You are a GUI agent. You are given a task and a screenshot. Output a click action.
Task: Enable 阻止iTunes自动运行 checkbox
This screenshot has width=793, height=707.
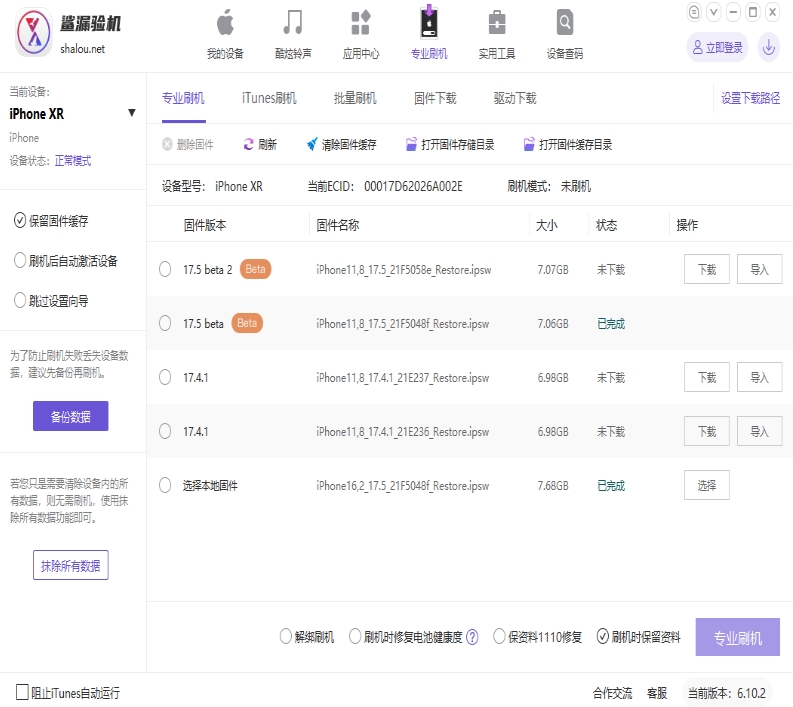22,692
